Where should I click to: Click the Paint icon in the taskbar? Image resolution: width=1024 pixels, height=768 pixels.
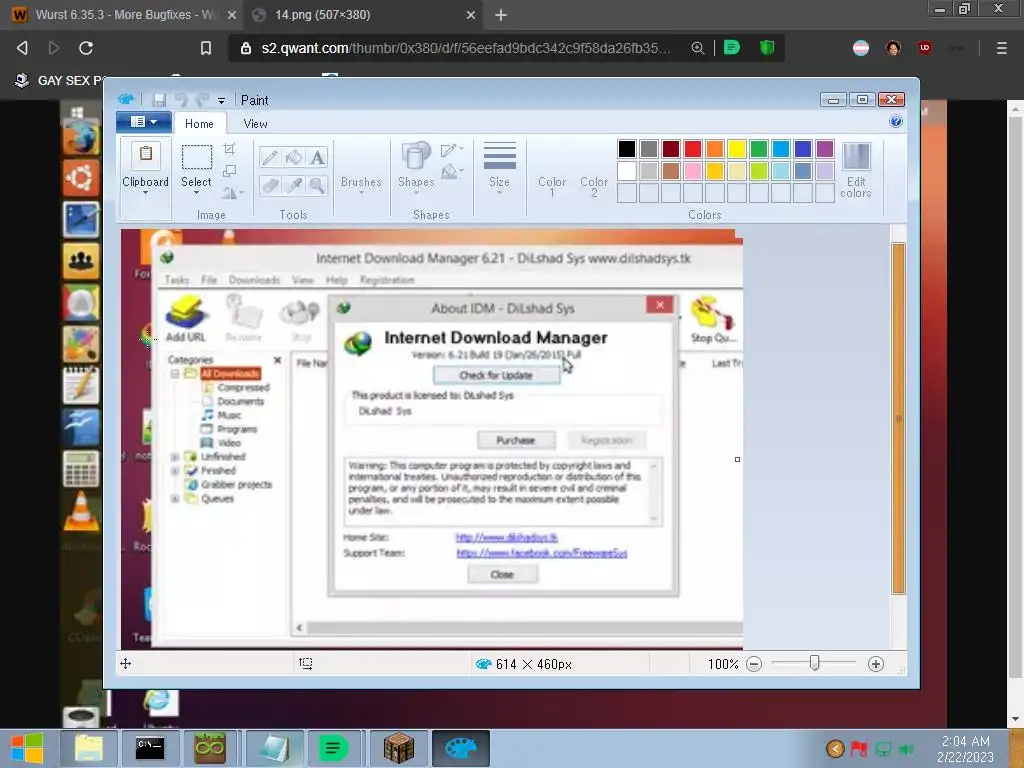click(x=460, y=748)
